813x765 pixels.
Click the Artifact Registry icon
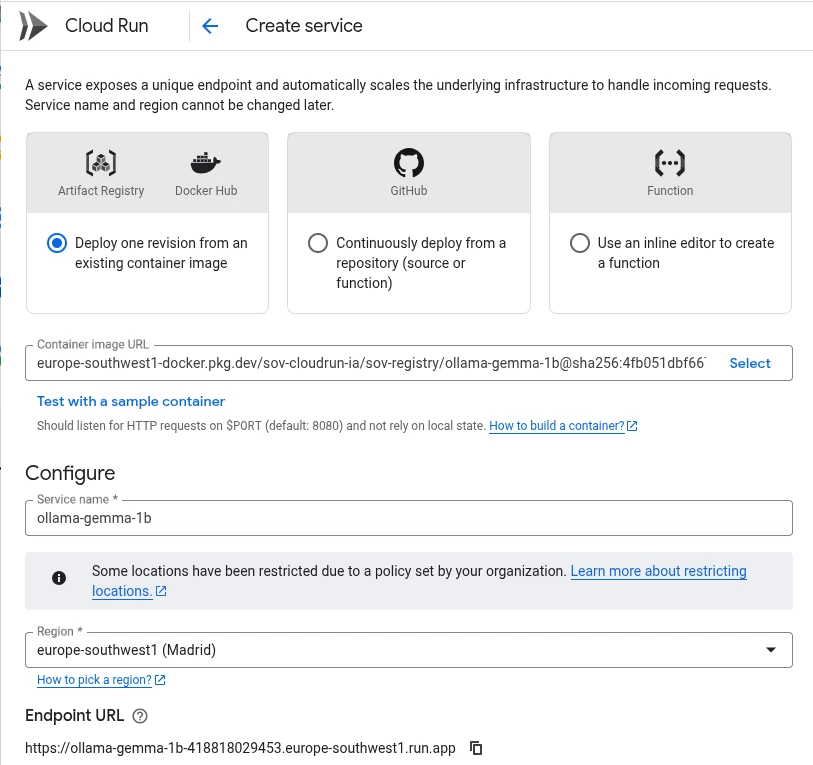[101, 162]
